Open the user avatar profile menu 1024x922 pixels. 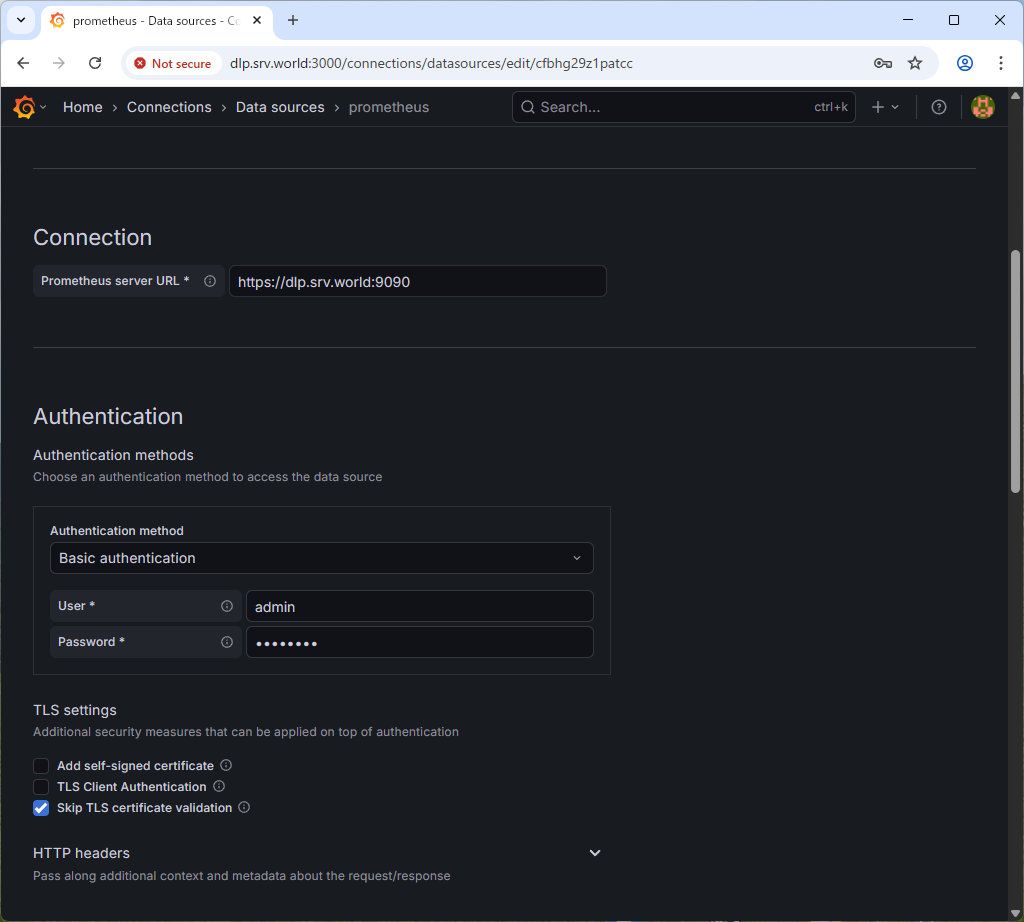[982, 107]
